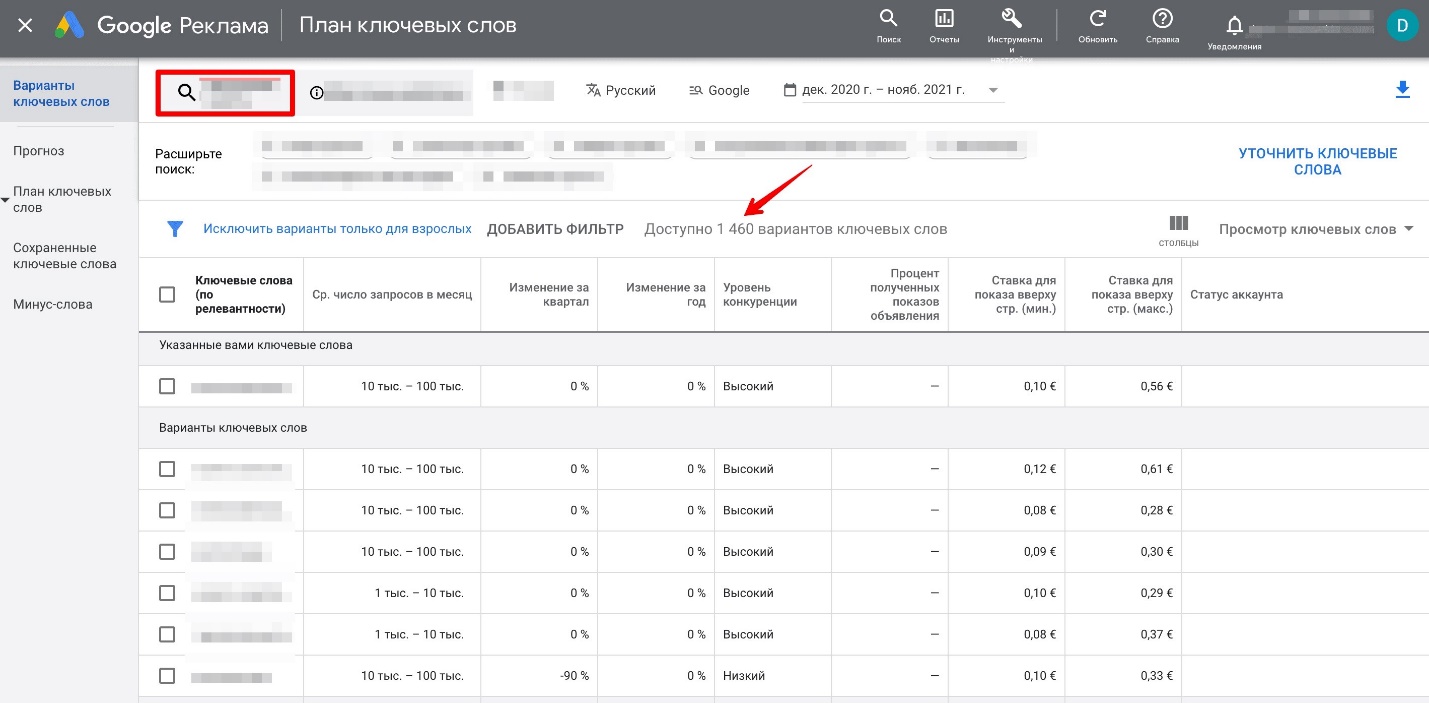Click the blue filter funnel icon
Viewport: 1429px width, 703px height.
click(x=175, y=229)
